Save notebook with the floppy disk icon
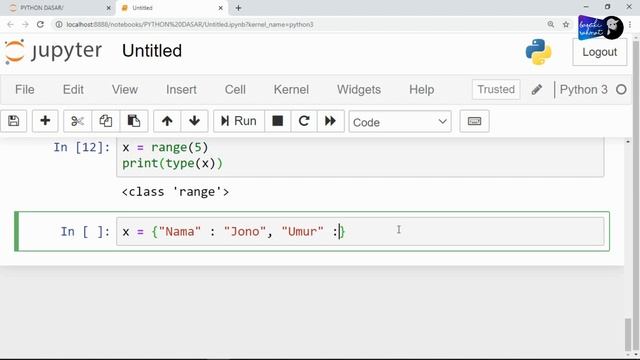 tap(13, 121)
